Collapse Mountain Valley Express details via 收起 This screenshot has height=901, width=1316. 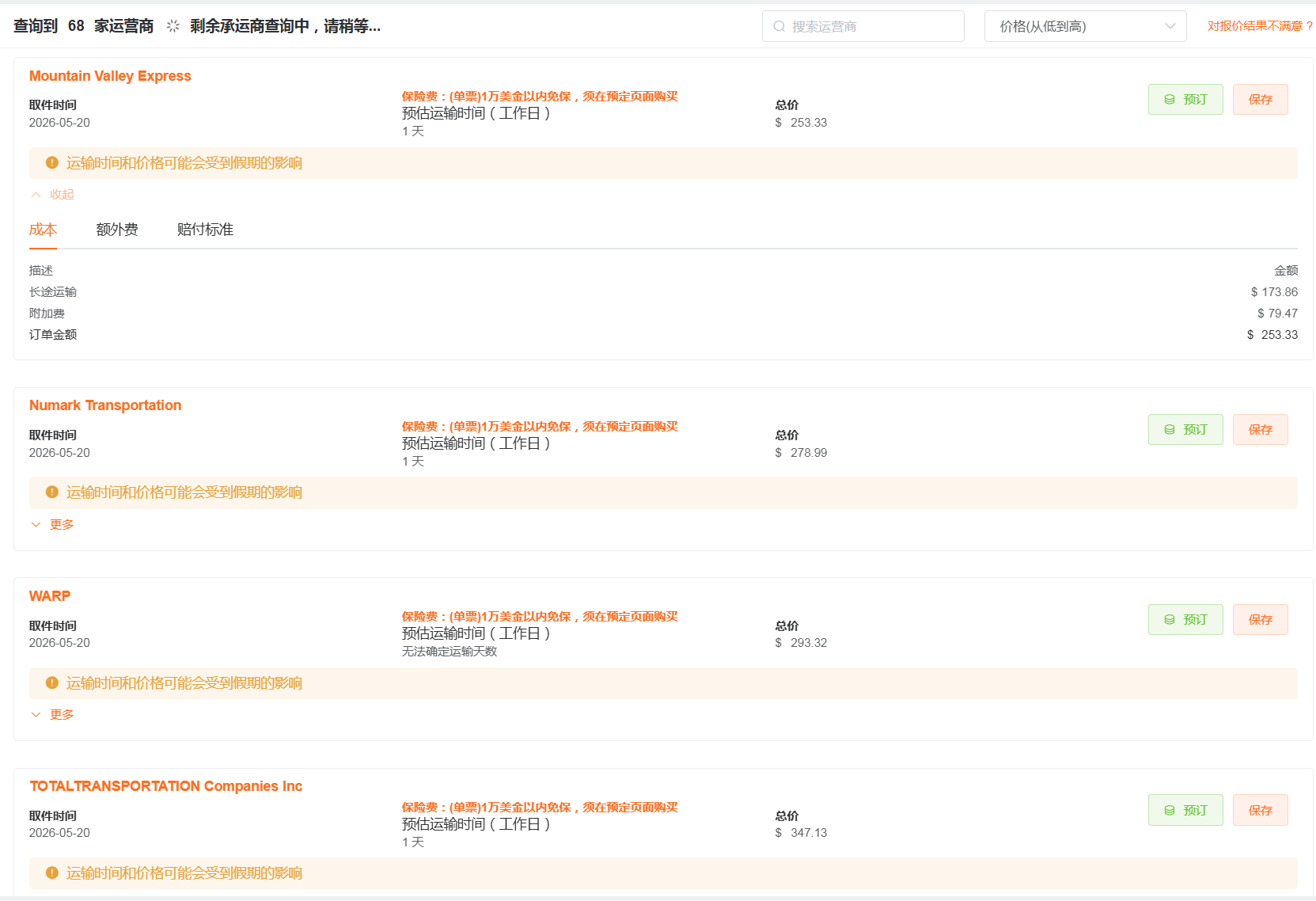(x=52, y=195)
